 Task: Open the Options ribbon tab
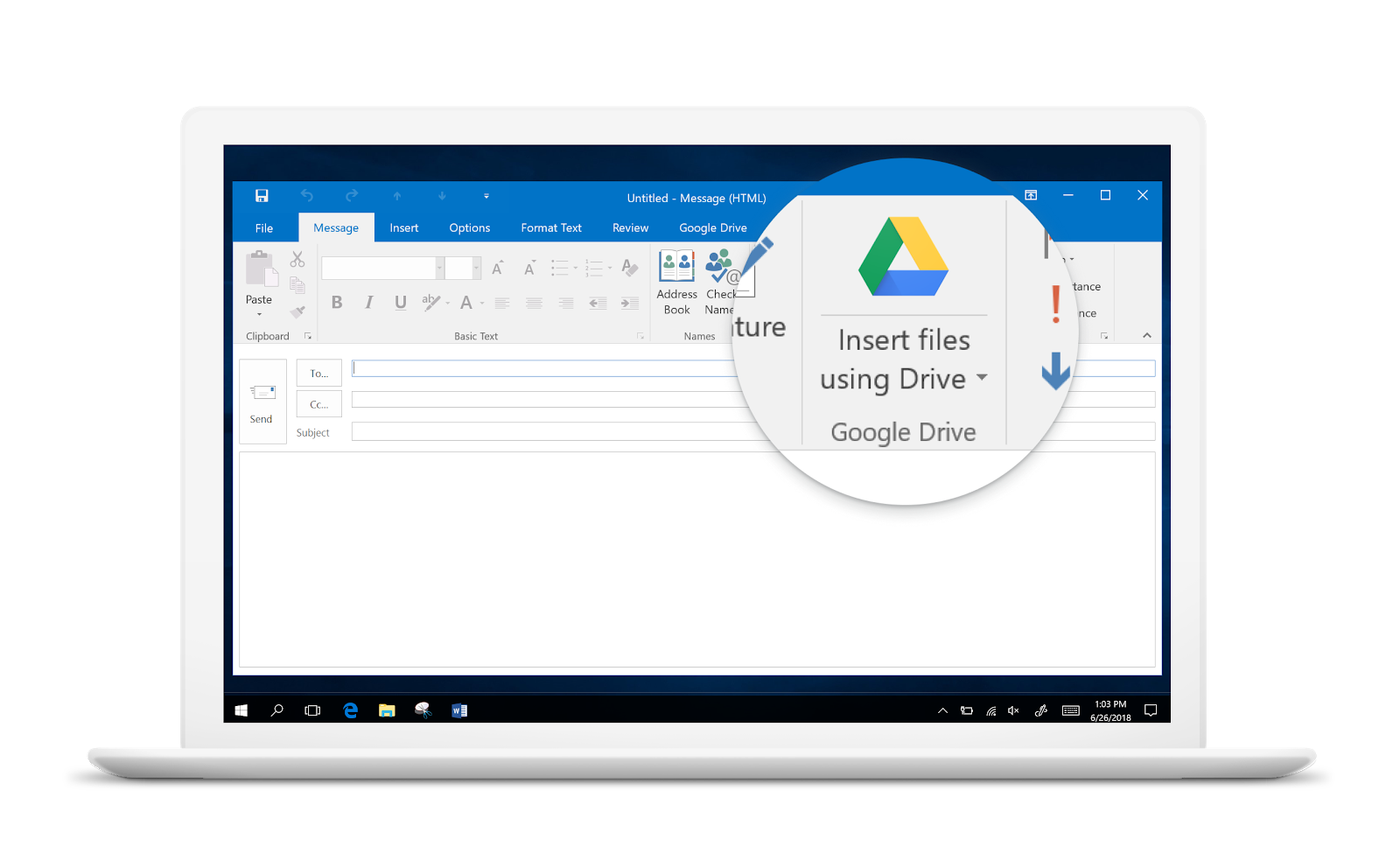[x=470, y=227]
